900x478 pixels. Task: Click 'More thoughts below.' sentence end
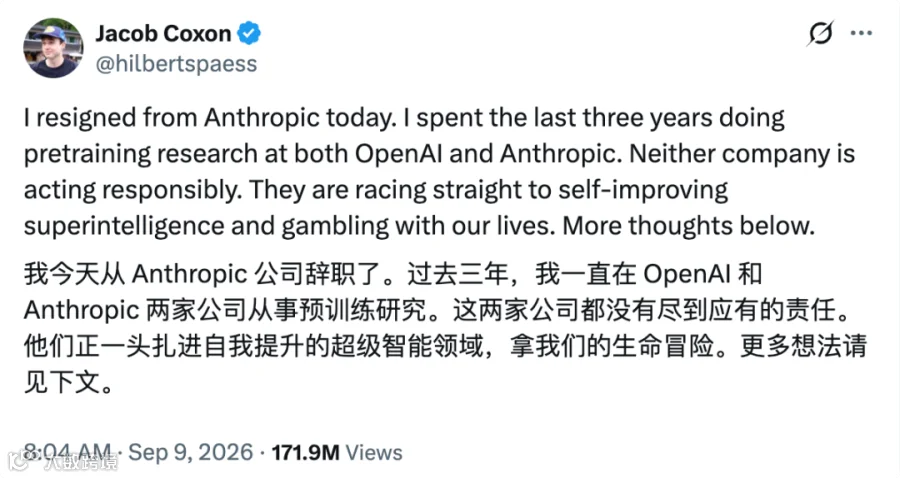[688, 226]
